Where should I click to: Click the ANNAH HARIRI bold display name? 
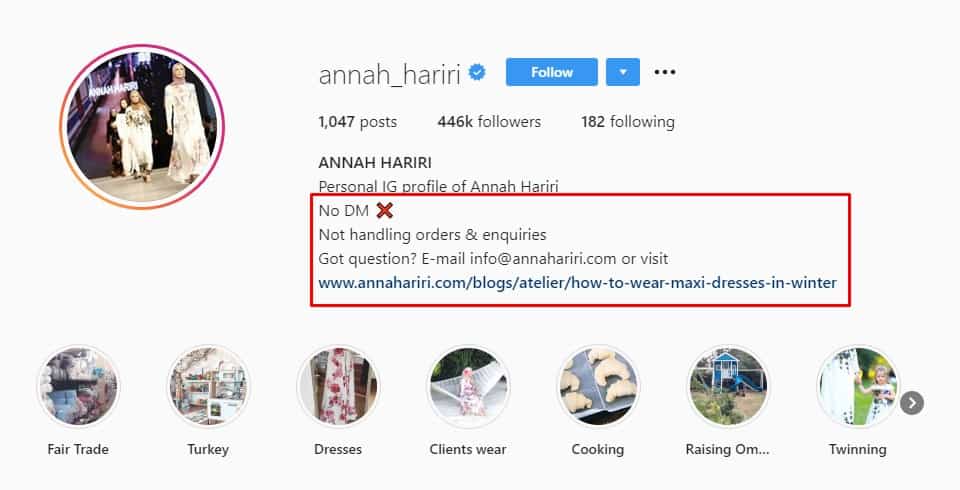point(375,163)
